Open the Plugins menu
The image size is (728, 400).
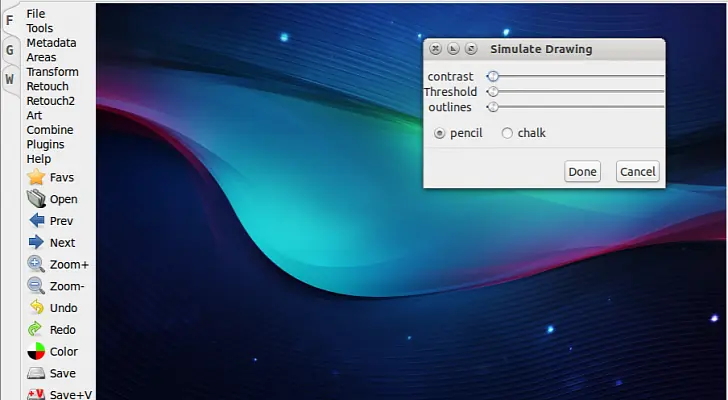45,144
